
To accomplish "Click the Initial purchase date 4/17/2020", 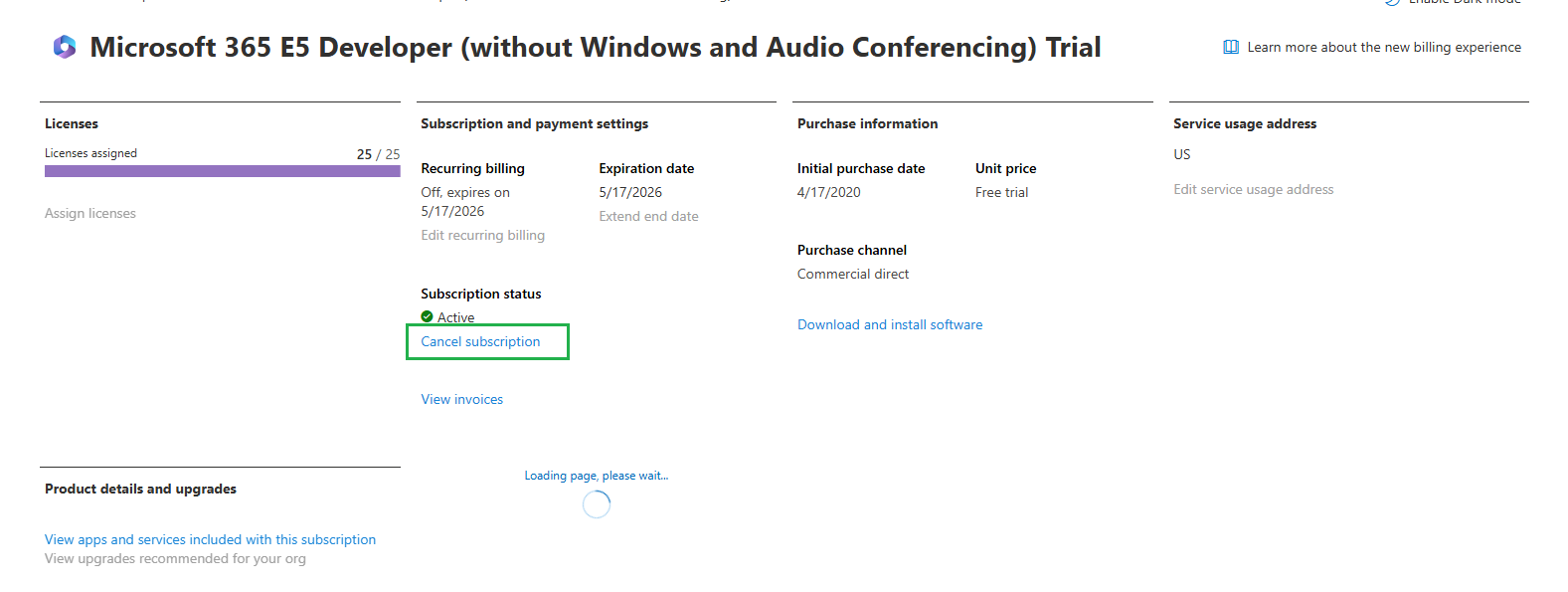I will click(829, 192).
